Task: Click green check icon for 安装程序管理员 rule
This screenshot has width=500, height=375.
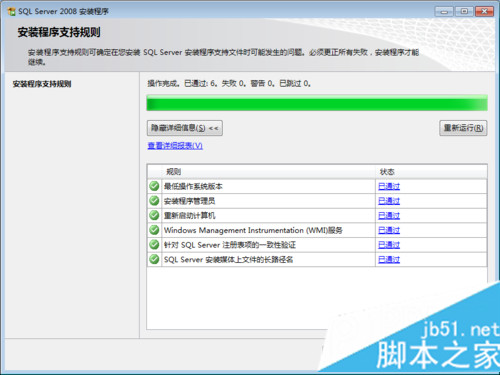Action: pos(154,201)
